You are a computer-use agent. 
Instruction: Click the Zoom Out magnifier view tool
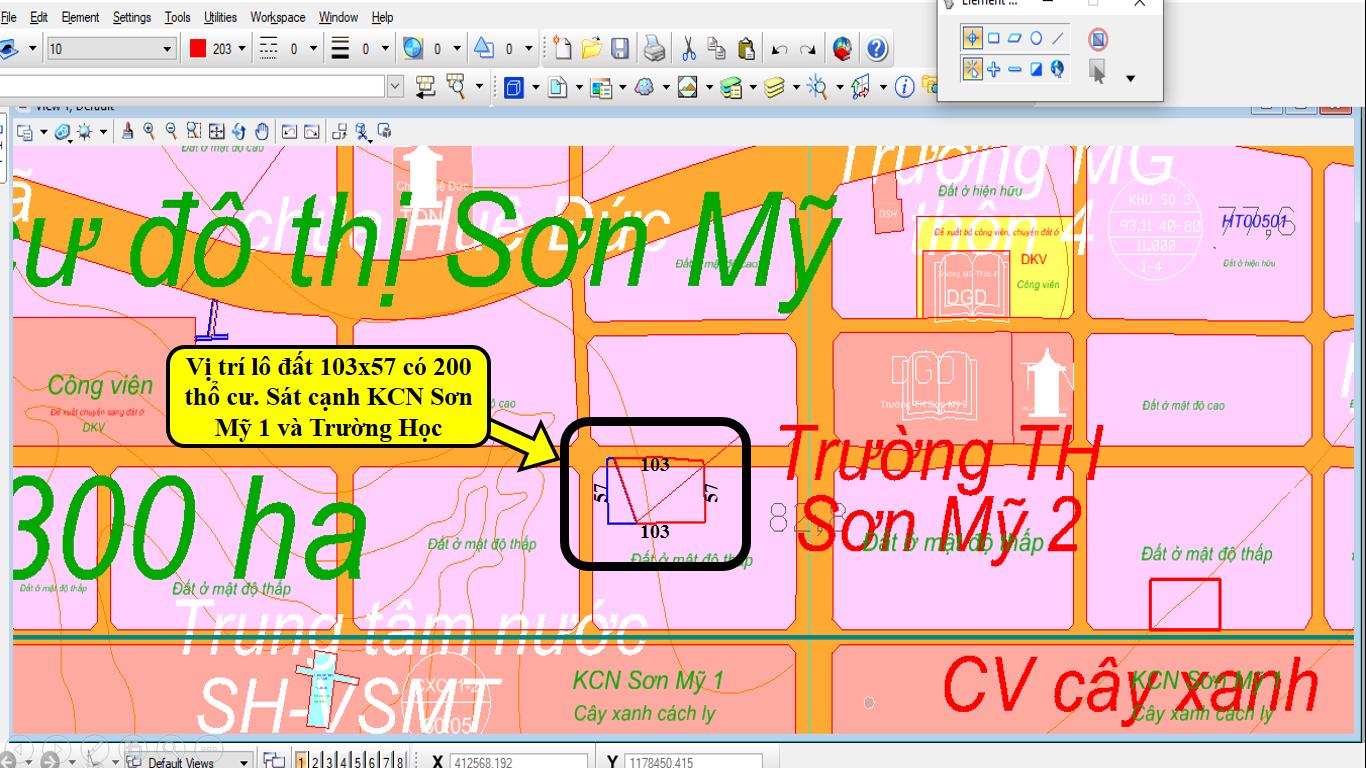pos(171,130)
